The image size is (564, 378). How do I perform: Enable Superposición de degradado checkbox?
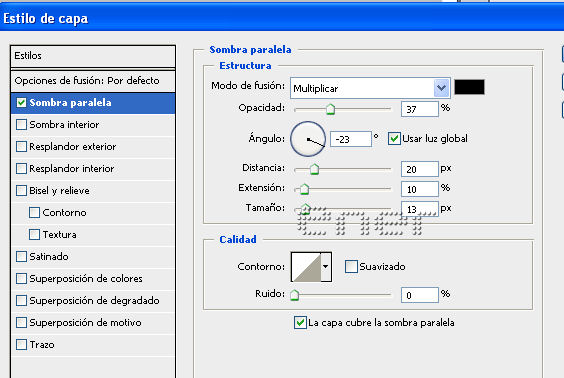pyautogui.click(x=21, y=300)
